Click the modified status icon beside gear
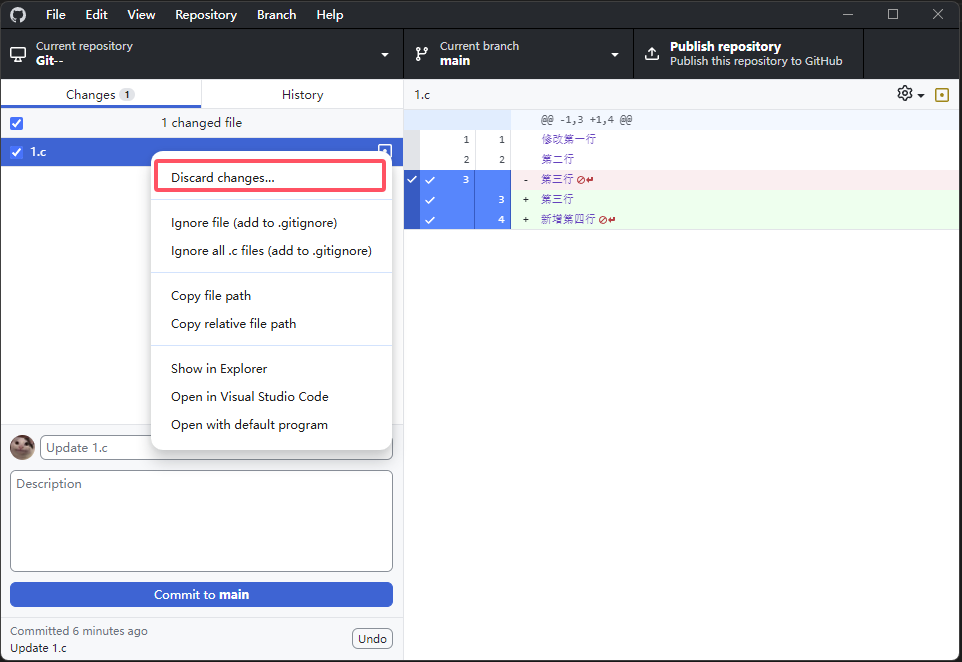962x662 pixels. pos(941,95)
